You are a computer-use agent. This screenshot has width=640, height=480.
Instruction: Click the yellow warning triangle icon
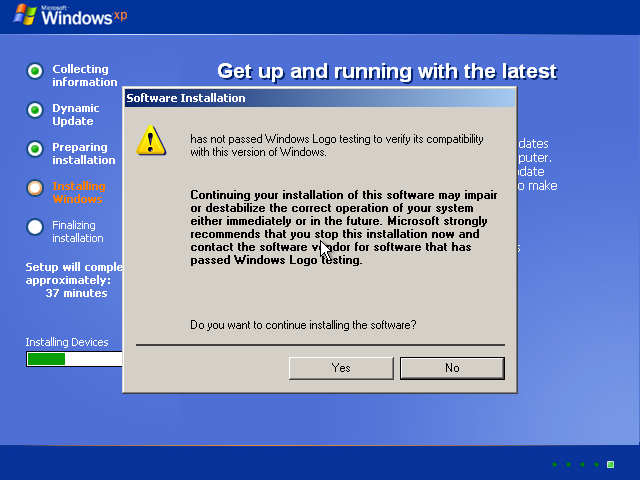click(151, 140)
